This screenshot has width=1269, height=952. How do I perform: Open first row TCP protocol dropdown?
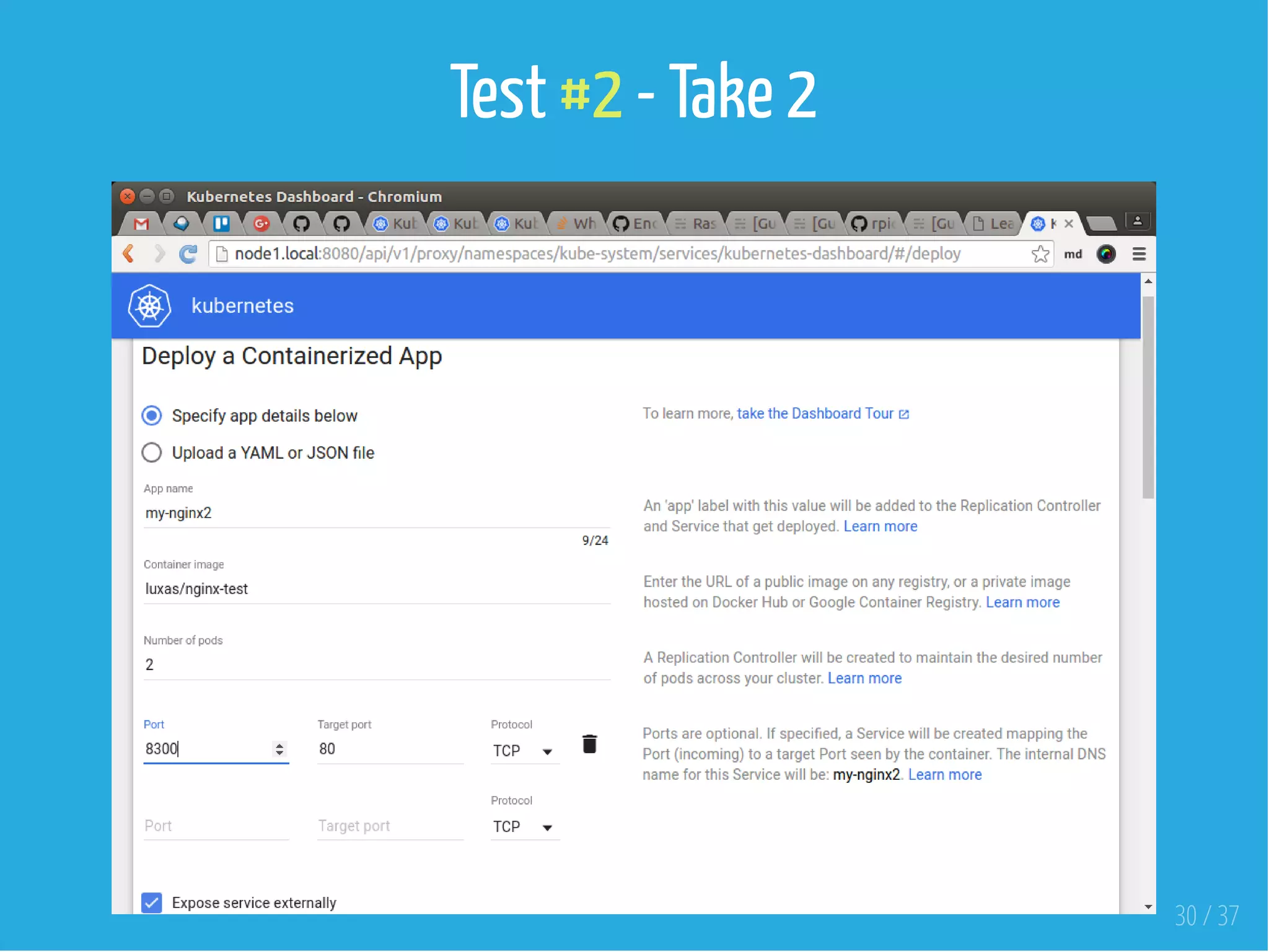[x=524, y=751]
